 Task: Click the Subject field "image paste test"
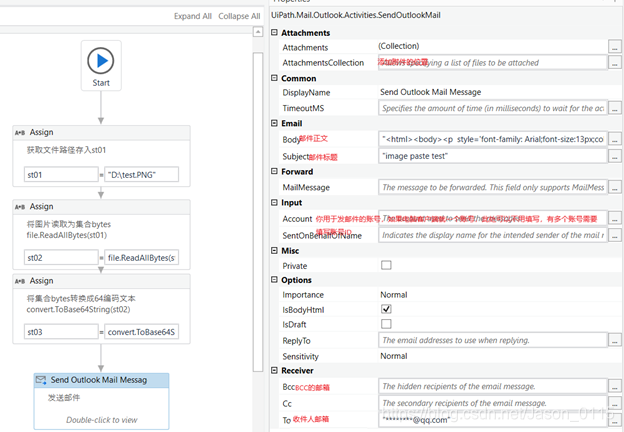click(x=493, y=156)
